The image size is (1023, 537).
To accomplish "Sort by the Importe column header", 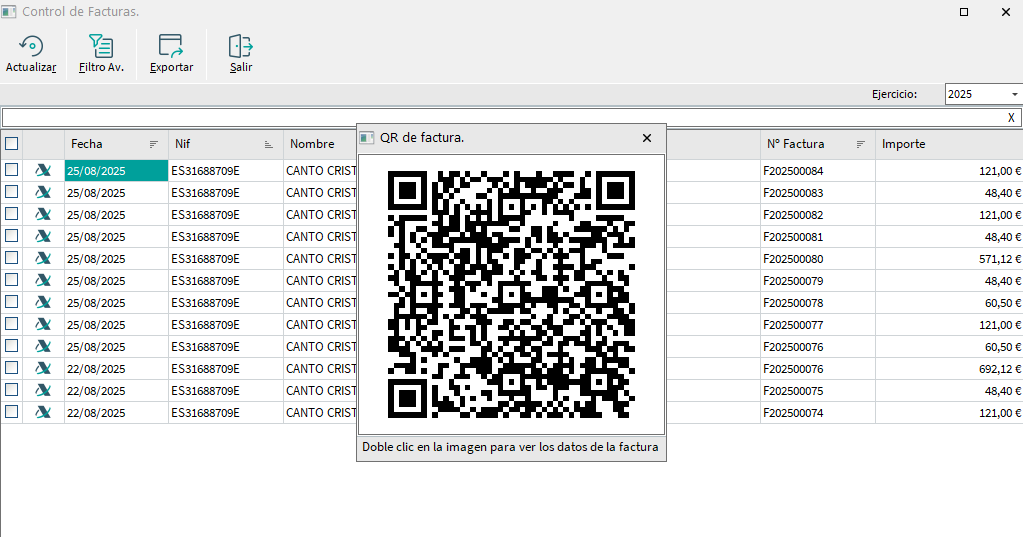I will tap(903, 144).
